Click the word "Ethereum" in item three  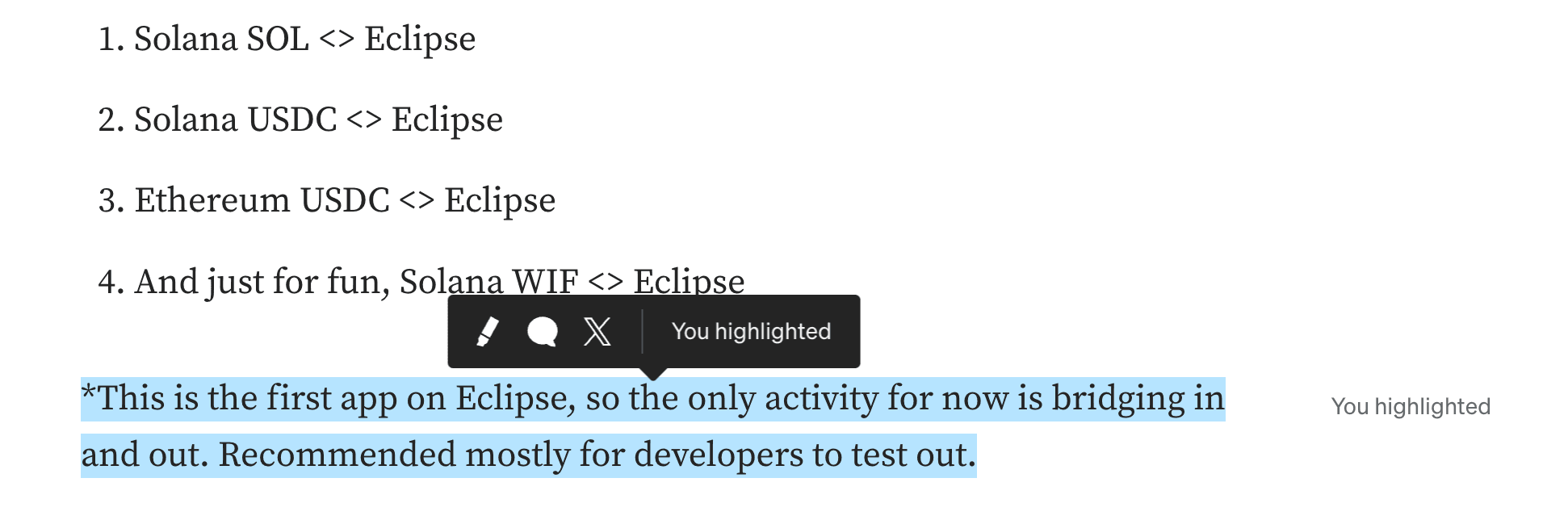click(x=212, y=200)
